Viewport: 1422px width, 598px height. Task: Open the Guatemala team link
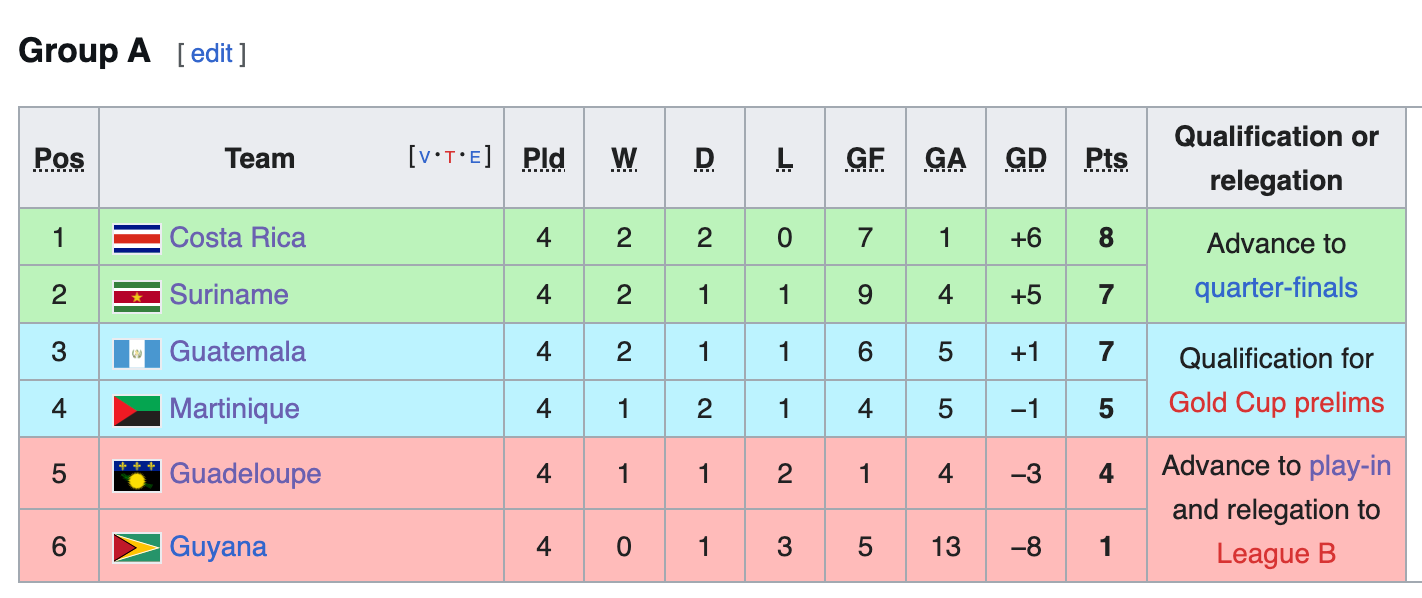tap(237, 352)
